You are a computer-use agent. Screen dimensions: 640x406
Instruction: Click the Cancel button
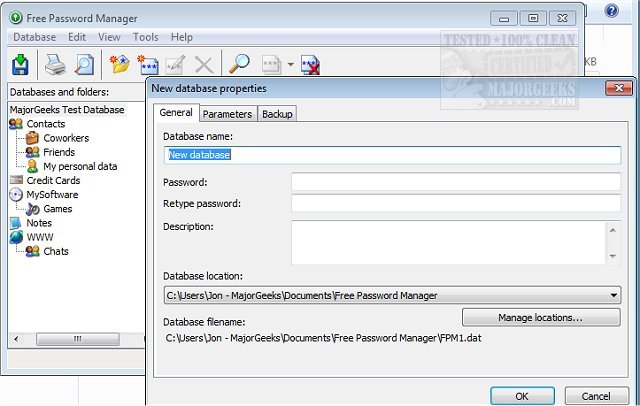(596, 396)
